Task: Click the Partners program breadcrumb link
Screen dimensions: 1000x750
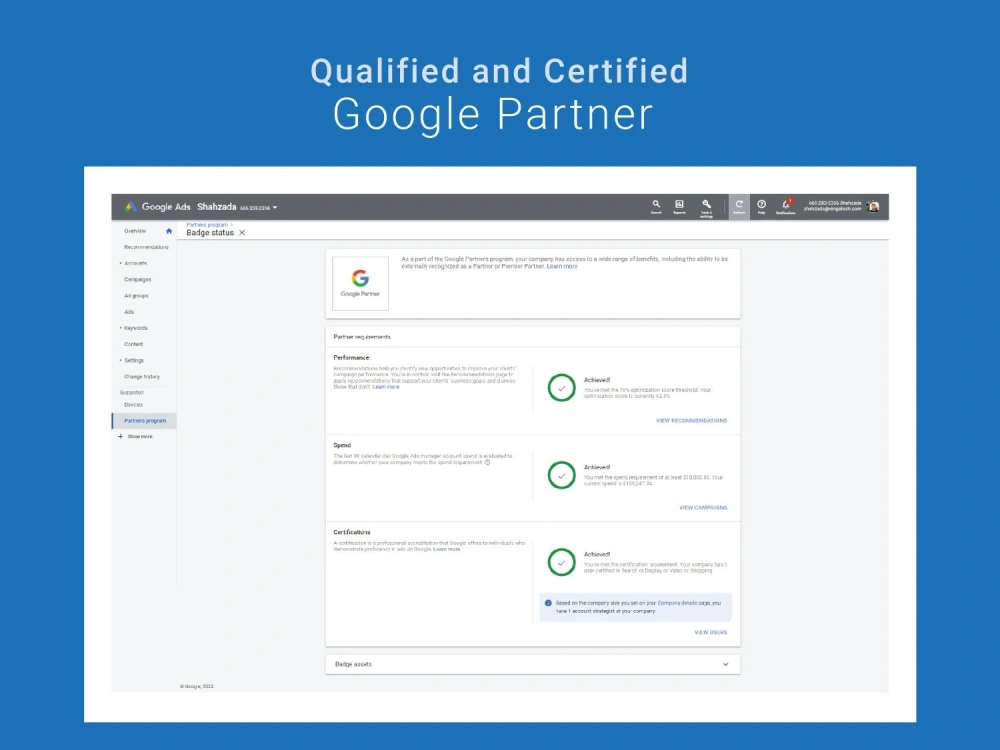Action: coord(207,224)
